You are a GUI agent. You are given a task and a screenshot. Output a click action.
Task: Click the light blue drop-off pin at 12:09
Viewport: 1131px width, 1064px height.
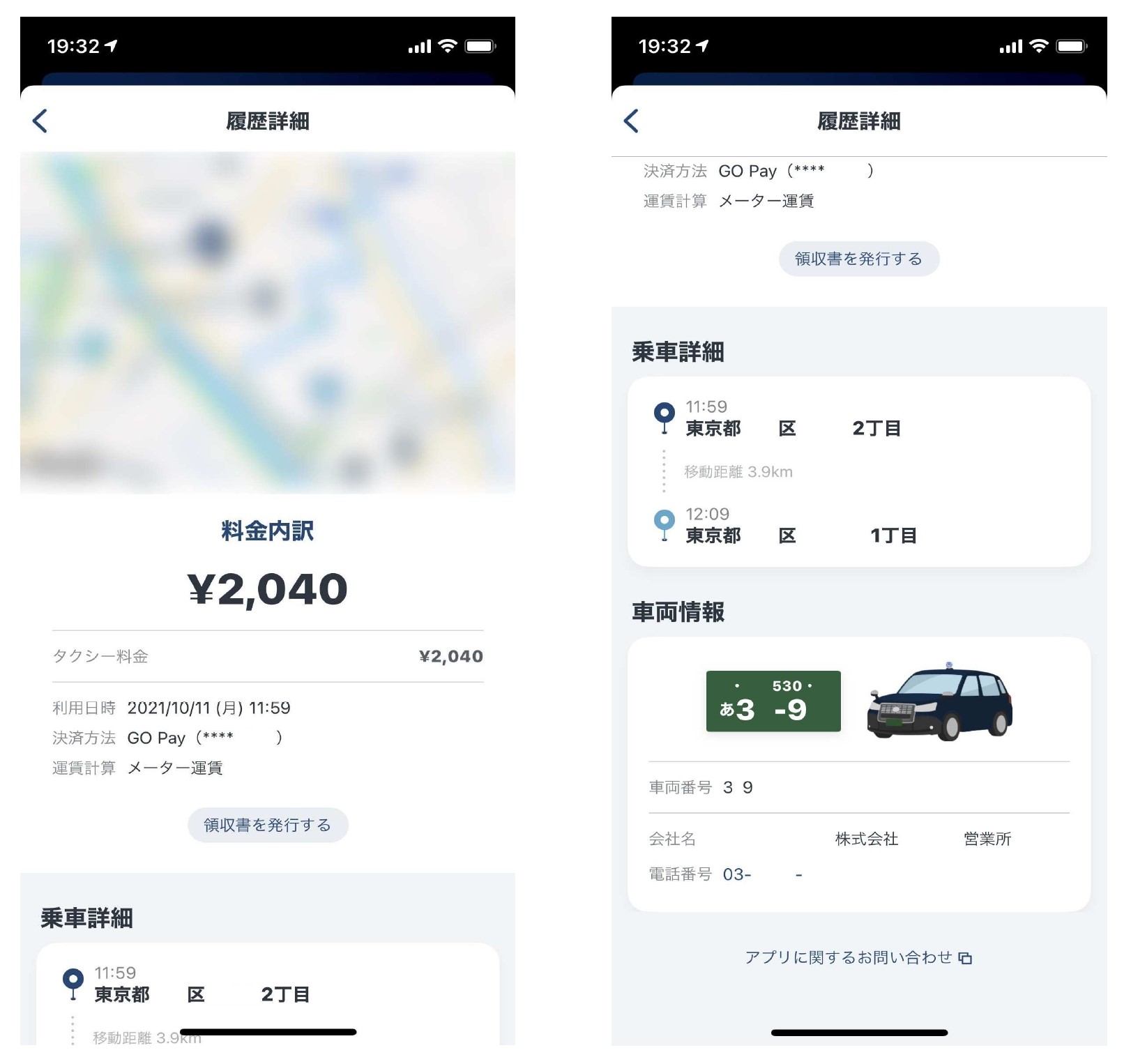pyautogui.click(x=664, y=525)
